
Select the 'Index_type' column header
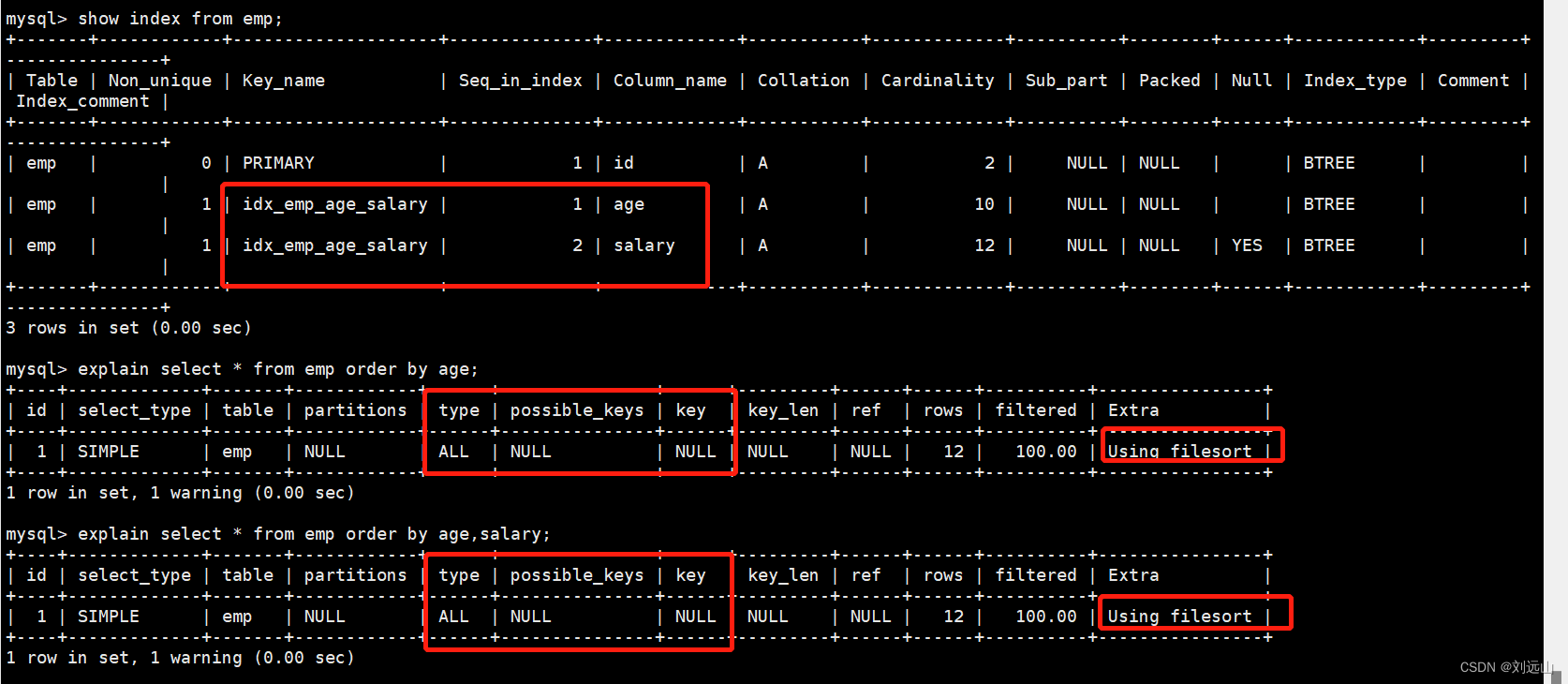[1355, 81]
